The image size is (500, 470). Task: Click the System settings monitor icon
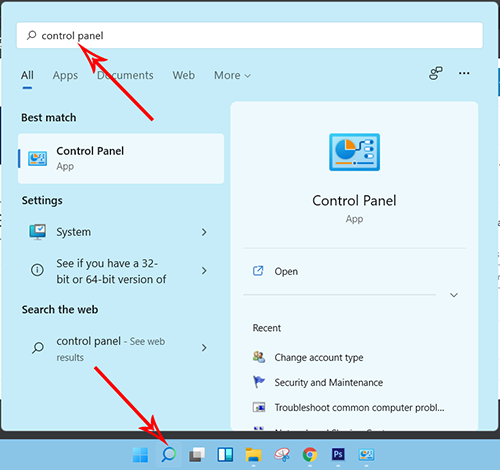tap(38, 232)
